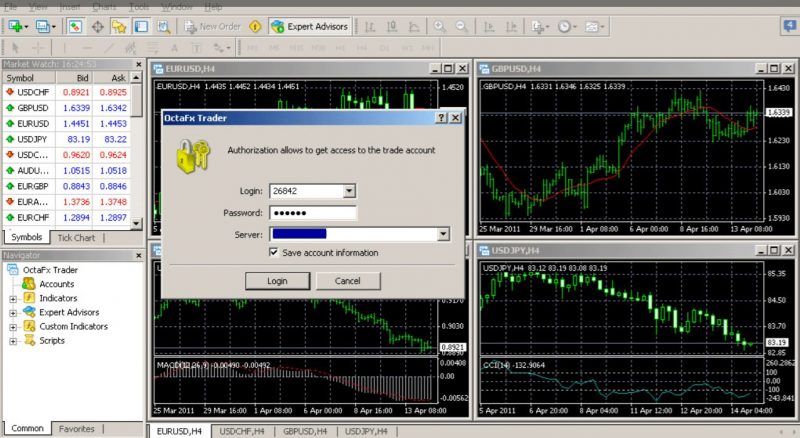Select the Equidistant Channel tool
Image resolution: width=800 pixels, height=438 pixels.
pyautogui.click(x=131, y=48)
